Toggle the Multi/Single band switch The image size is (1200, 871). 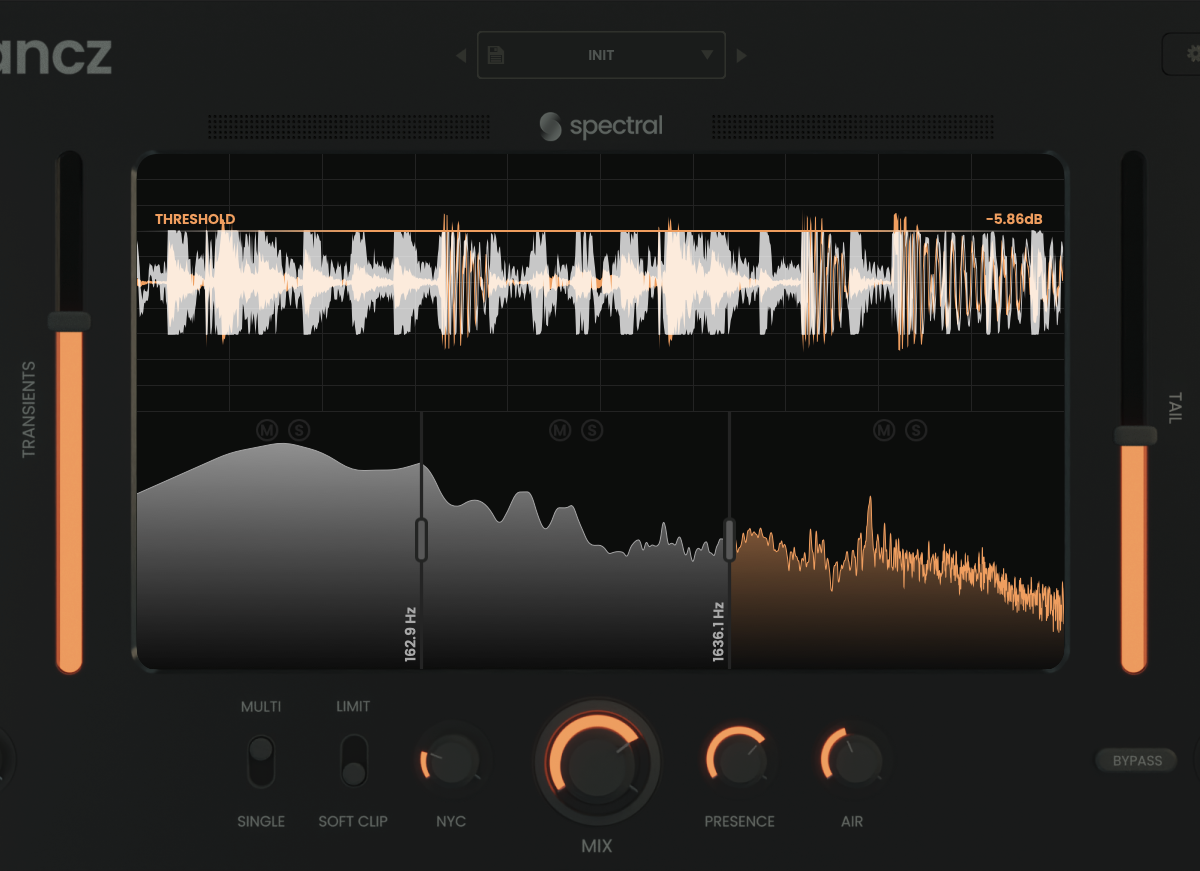click(x=261, y=762)
